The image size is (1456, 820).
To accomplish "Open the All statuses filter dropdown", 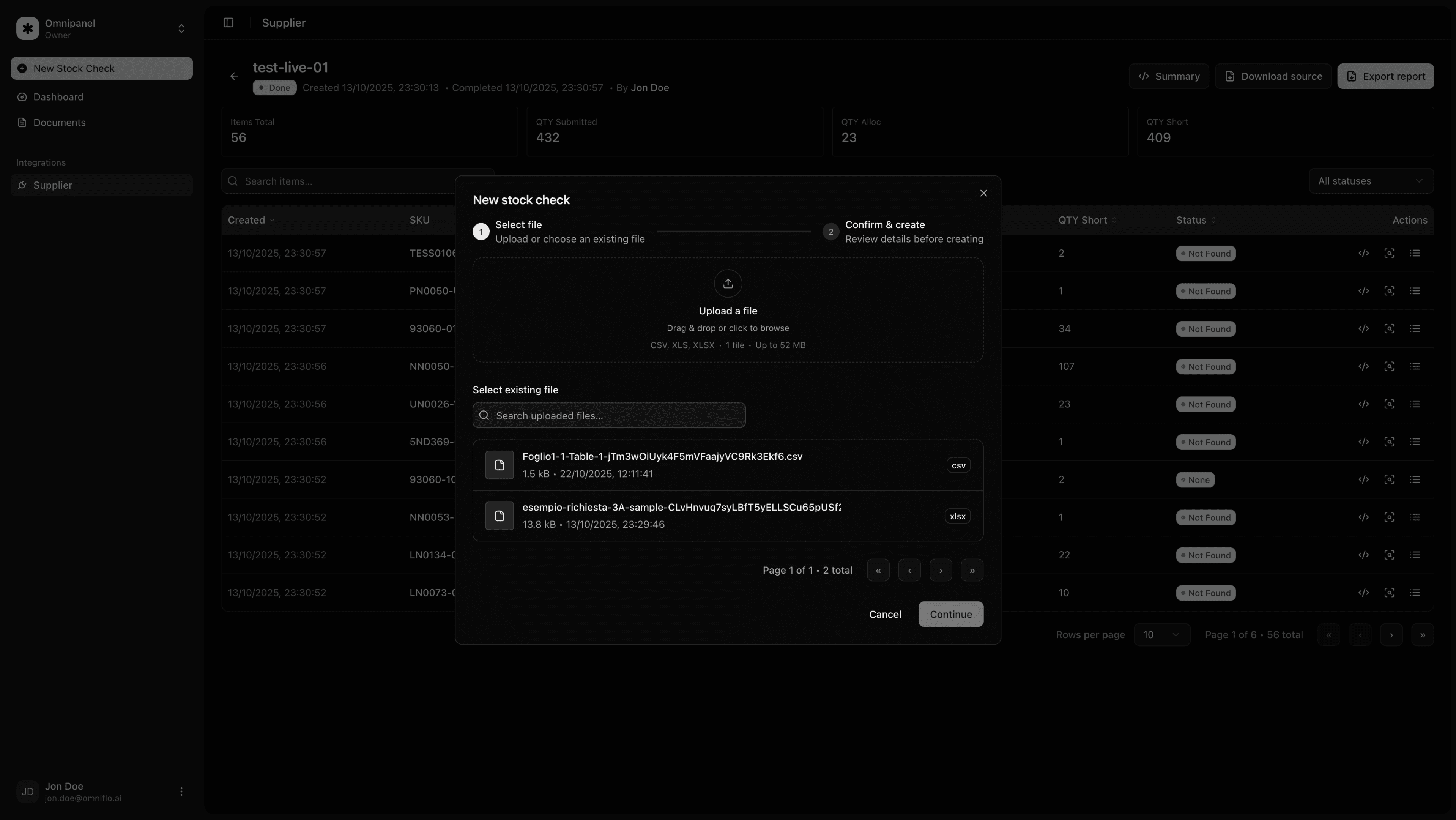I will click(1370, 181).
